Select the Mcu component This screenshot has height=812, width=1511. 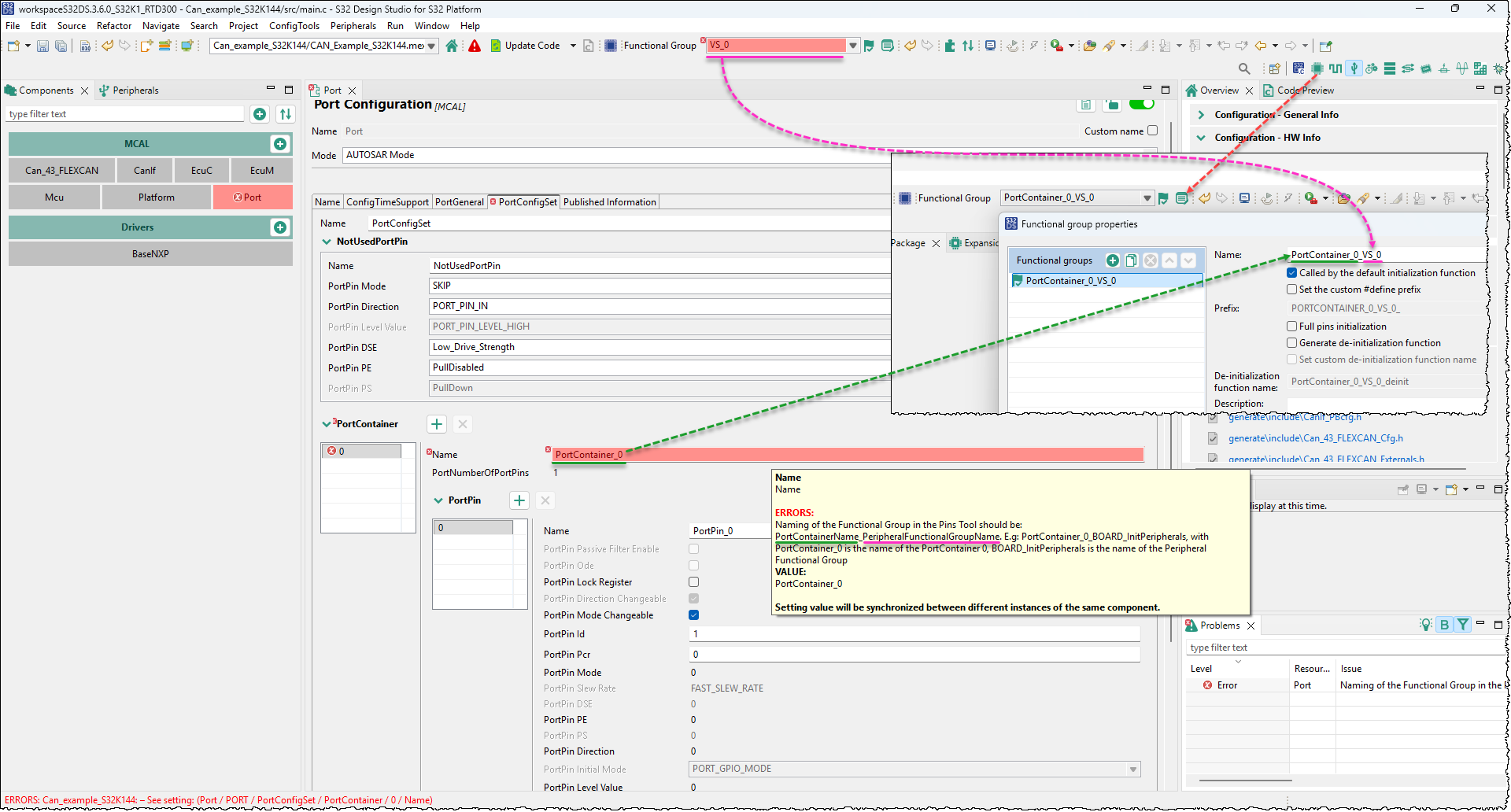coord(54,197)
